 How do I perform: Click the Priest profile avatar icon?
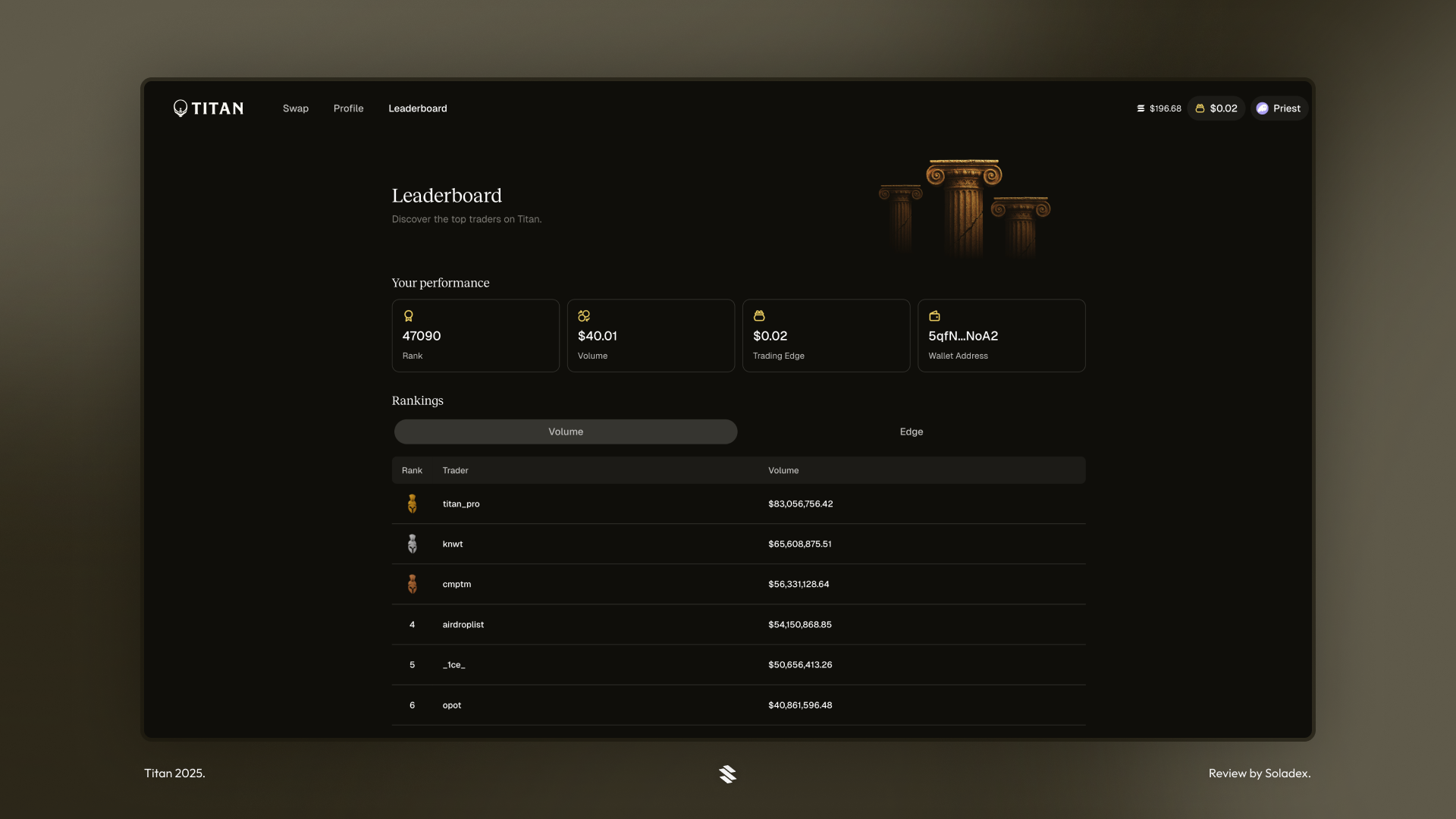(x=1262, y=108)
